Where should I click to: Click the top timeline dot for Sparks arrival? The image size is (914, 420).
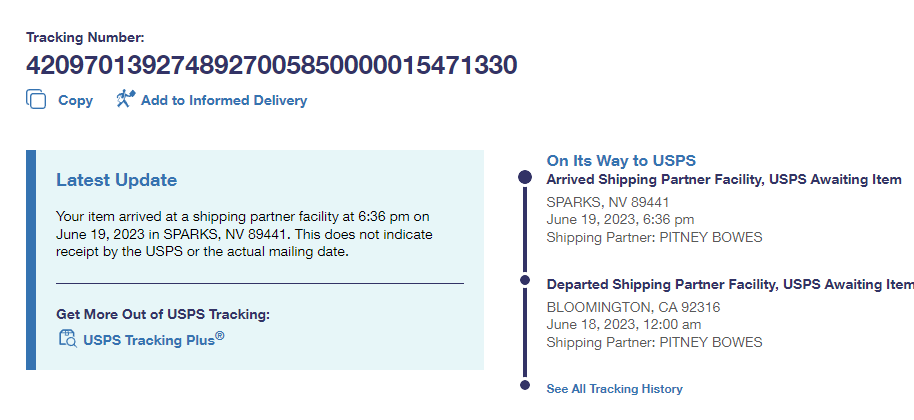click(x=524, y=177)
